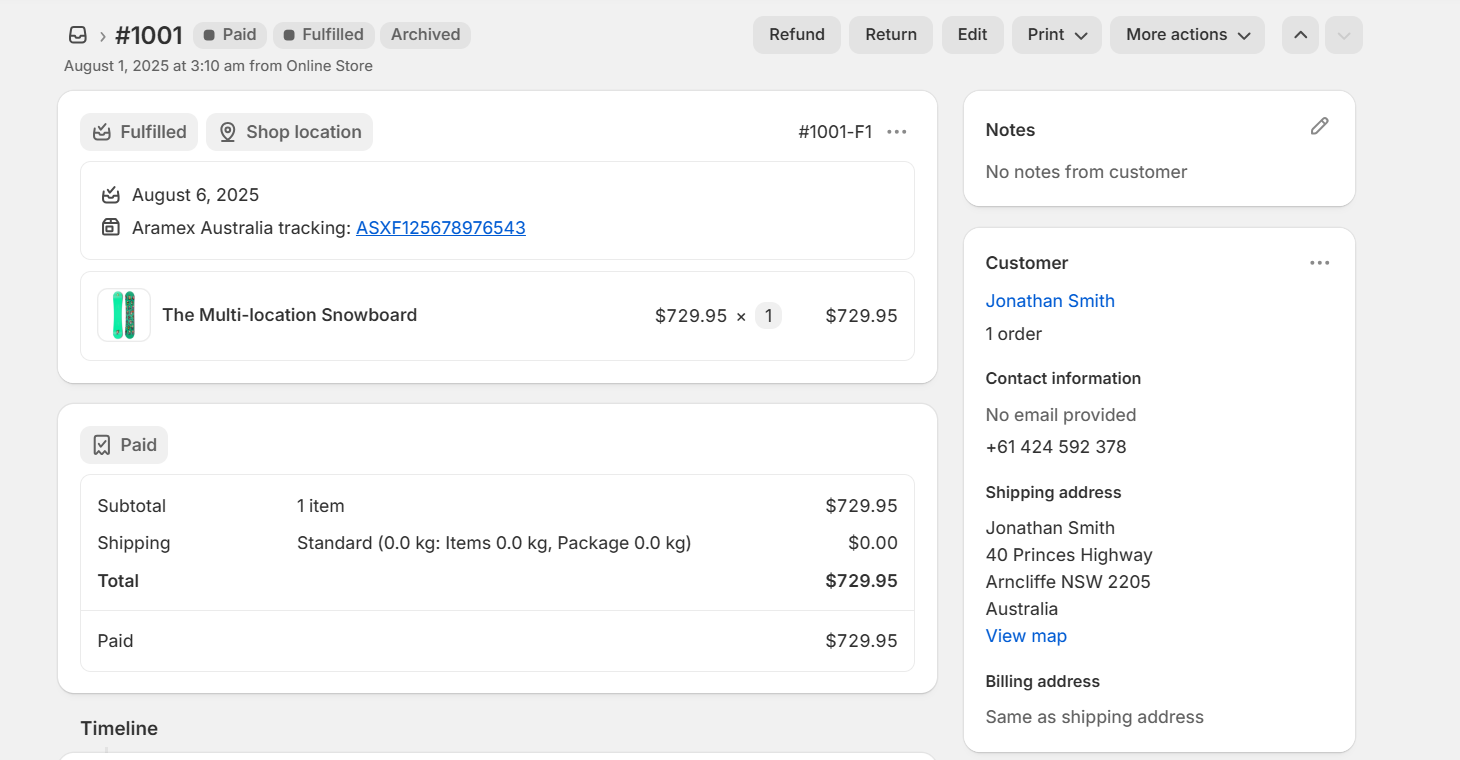Click the Multi-location Snowboard thumbnail

coord(124,315)
